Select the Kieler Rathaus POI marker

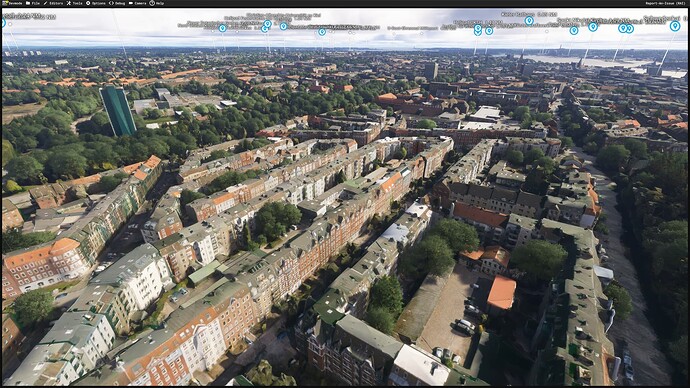[x=529, y=20]
